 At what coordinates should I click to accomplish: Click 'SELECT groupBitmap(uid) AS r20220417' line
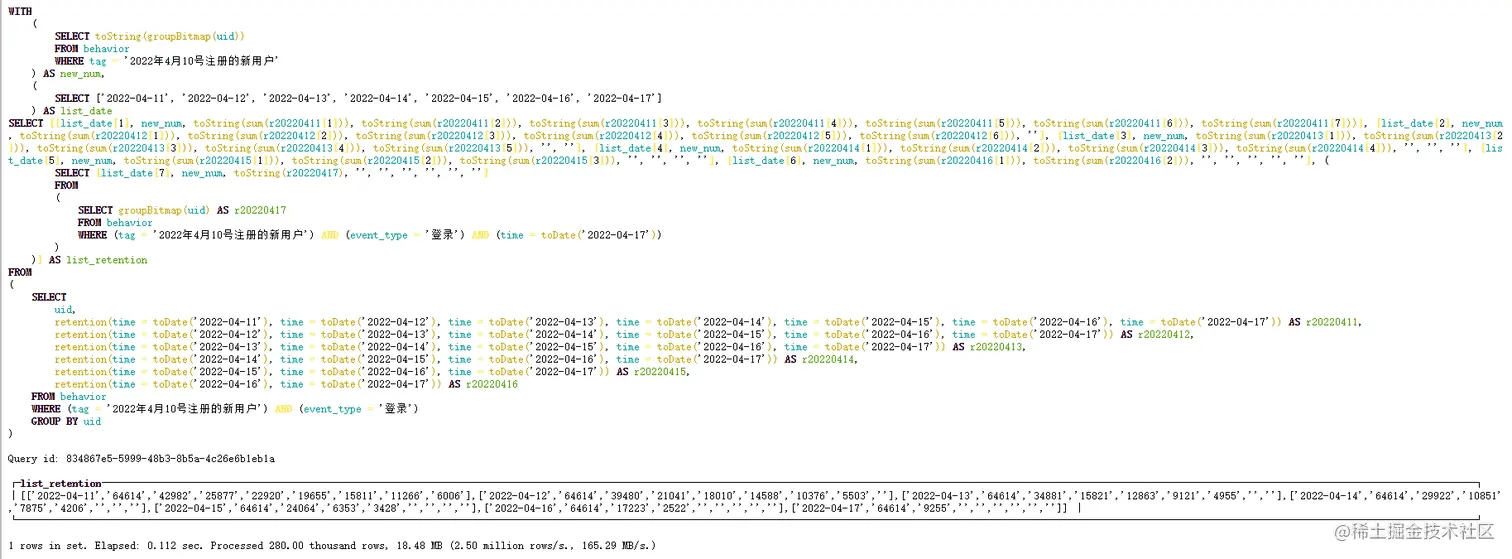tap(182, 210)
